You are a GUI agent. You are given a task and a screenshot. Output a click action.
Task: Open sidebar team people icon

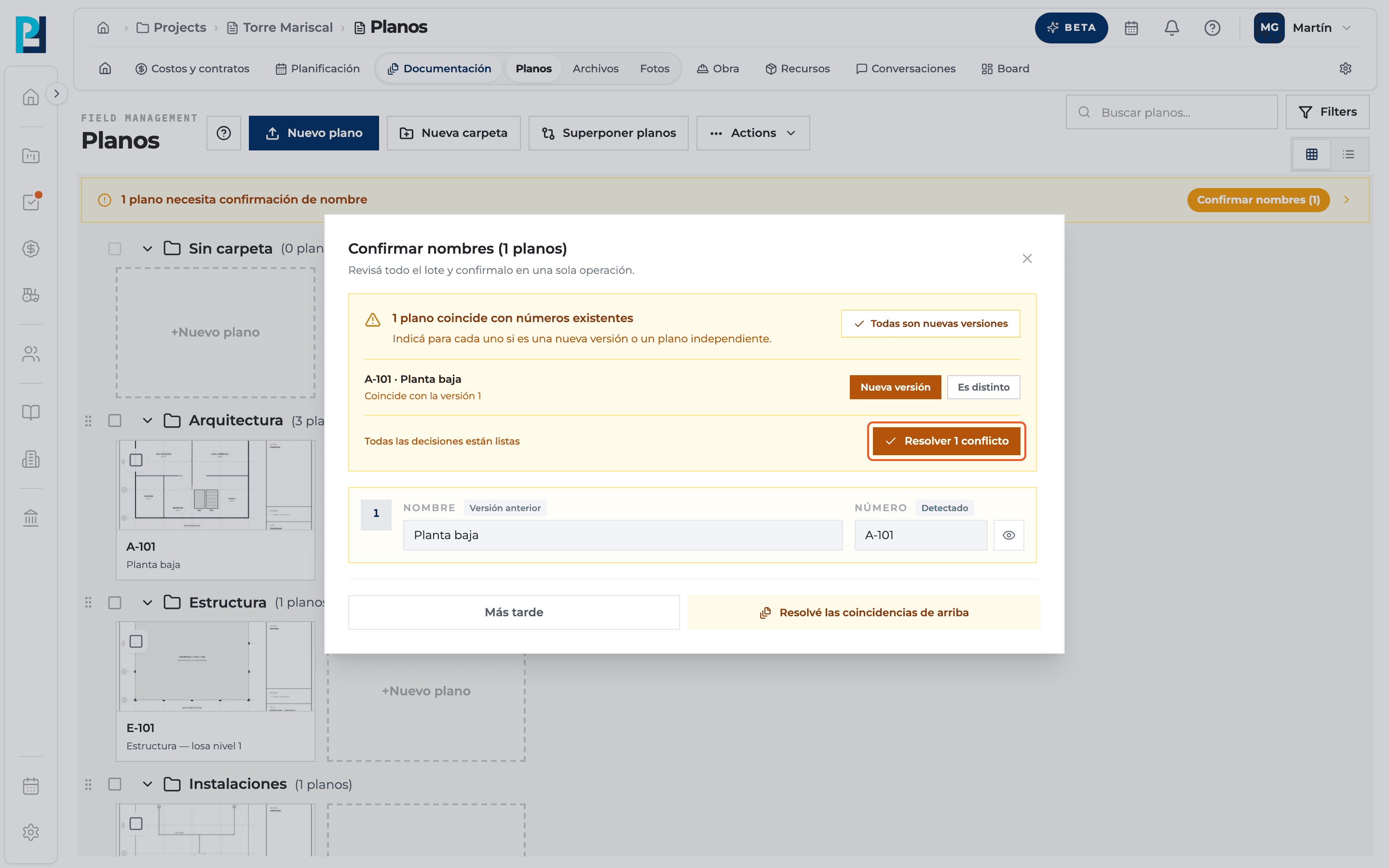pos(31,354)
